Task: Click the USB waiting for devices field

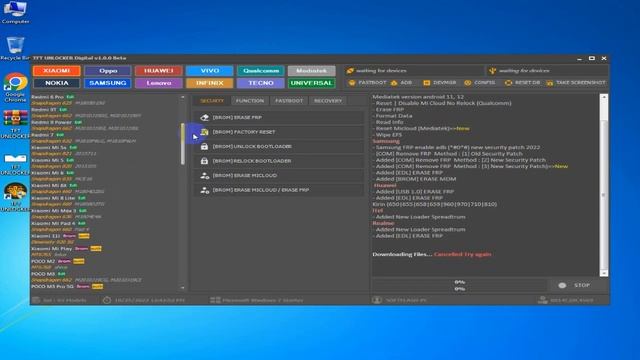Action: click(547, 71)
